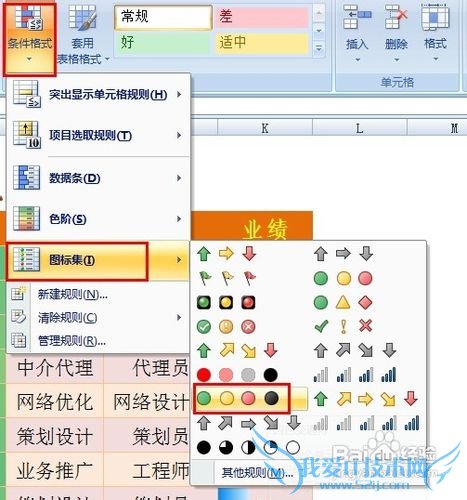Click the 业务推广 cell
The width and height of the screenshot is (467, 500).
click(x=55, y=470)
